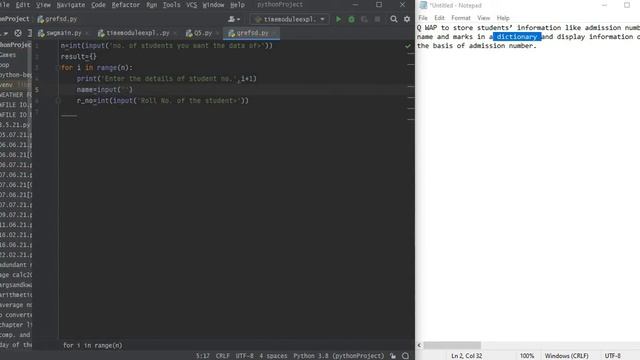Open Notepad File menu
The width and height of the screenshot is (640, 360).
423,18
